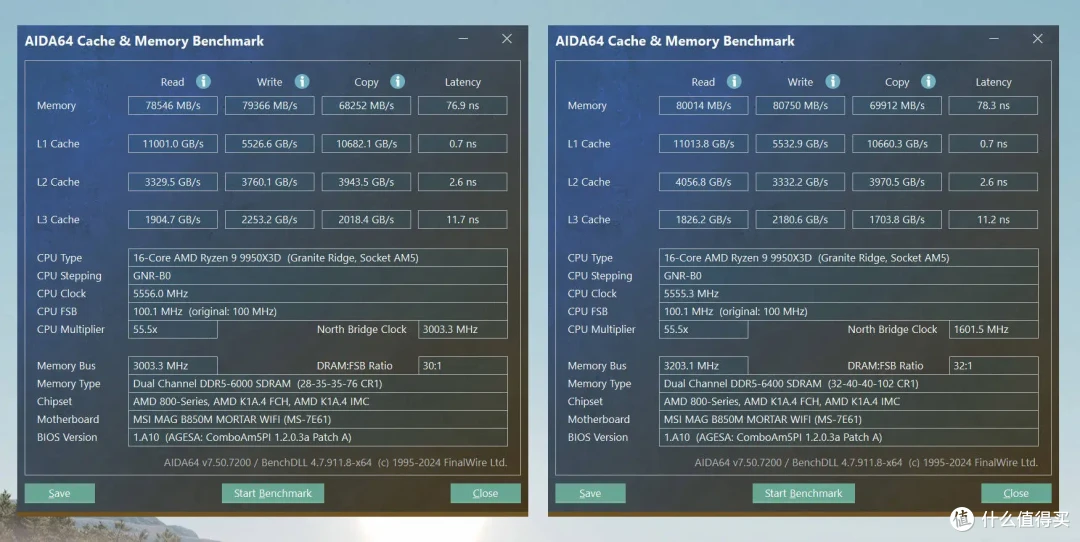
Task: Click Chipset field in right window
Action: pyautogui.click(x=849, y=402)
